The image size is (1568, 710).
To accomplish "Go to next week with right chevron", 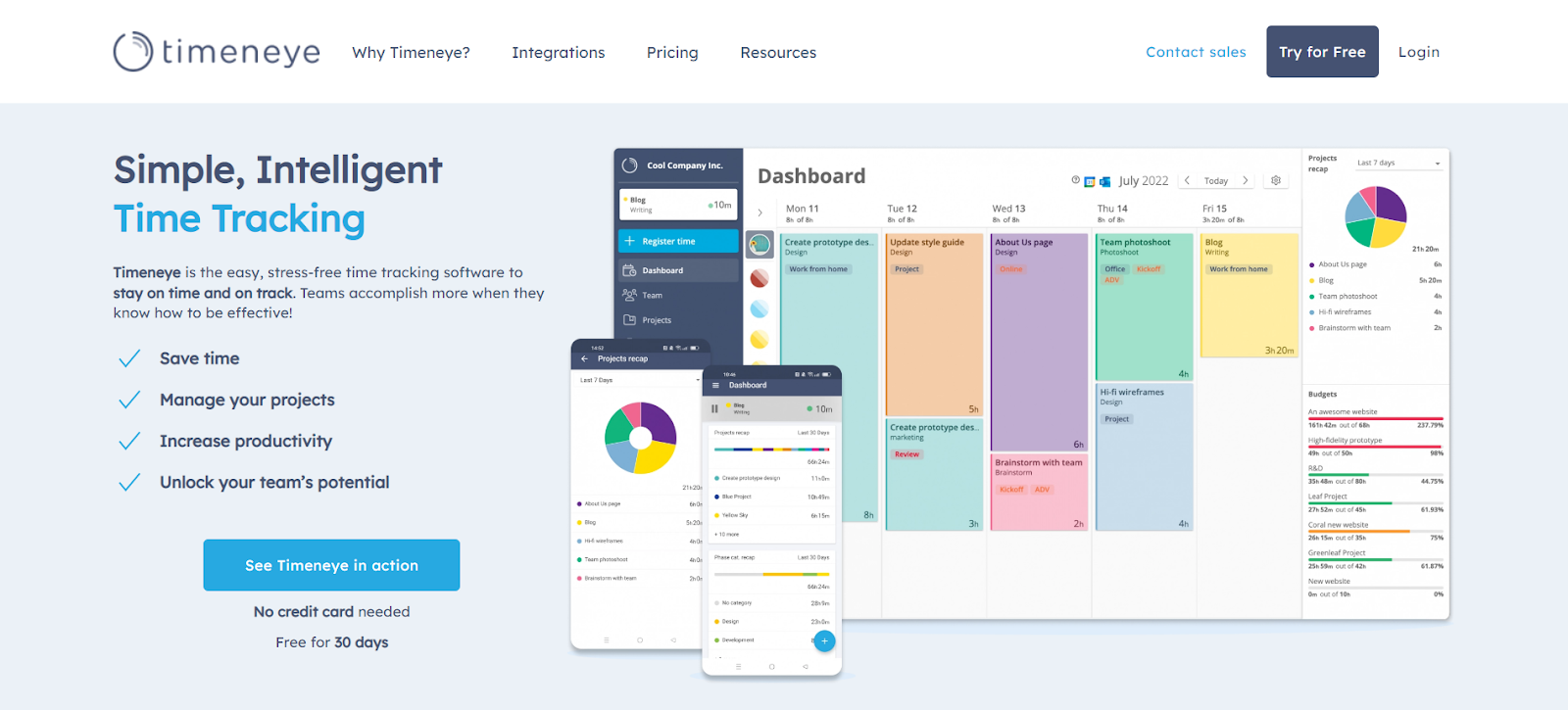I will tap(1246, 180).
